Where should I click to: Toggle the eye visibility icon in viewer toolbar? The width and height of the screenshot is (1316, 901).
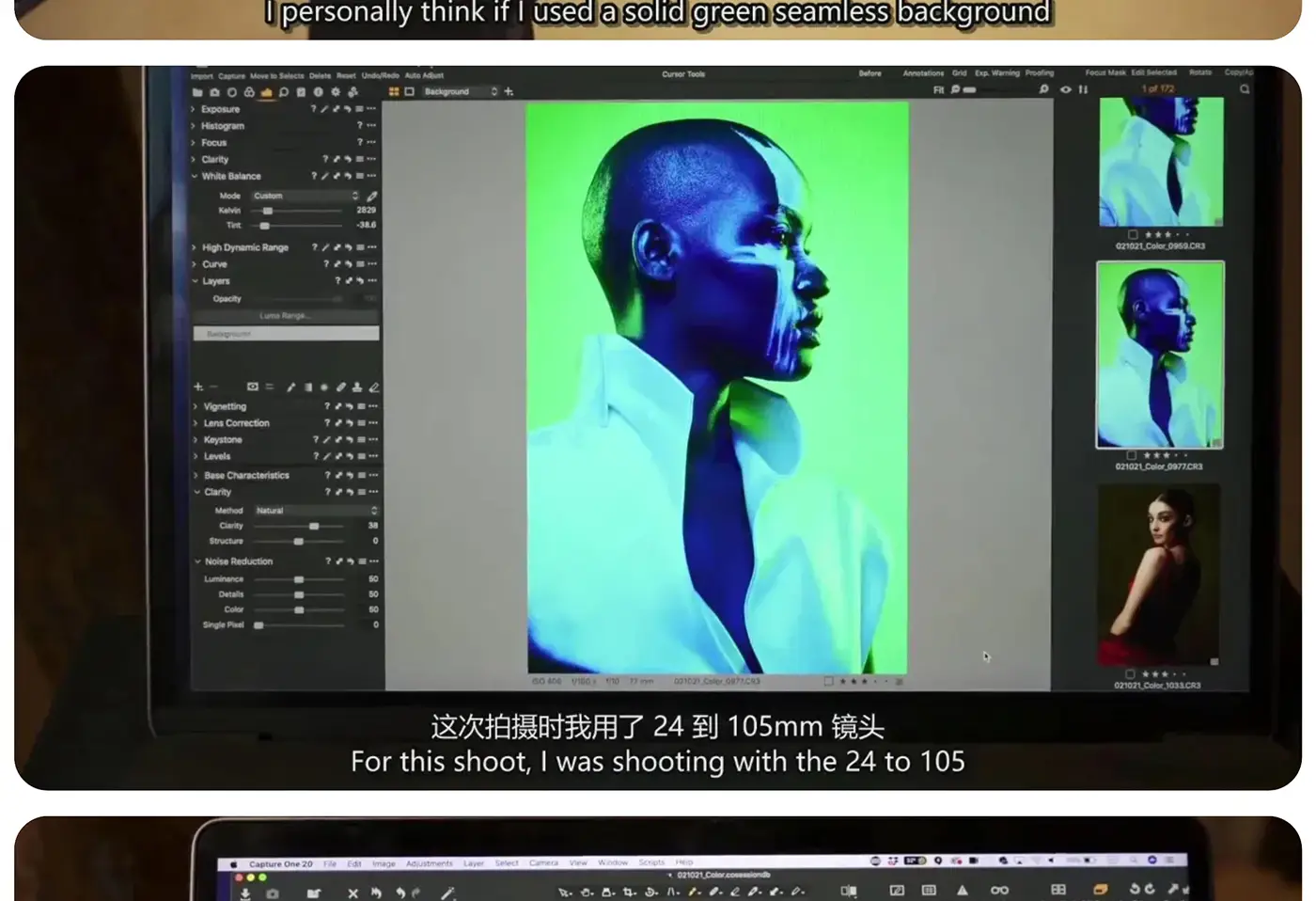(x=1065, y=89)
